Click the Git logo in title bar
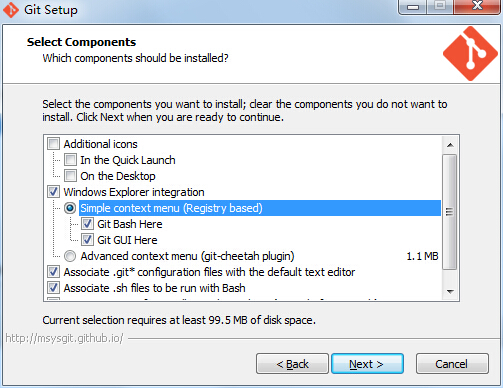The image size is (503, 388). click(x=11, y=10)
